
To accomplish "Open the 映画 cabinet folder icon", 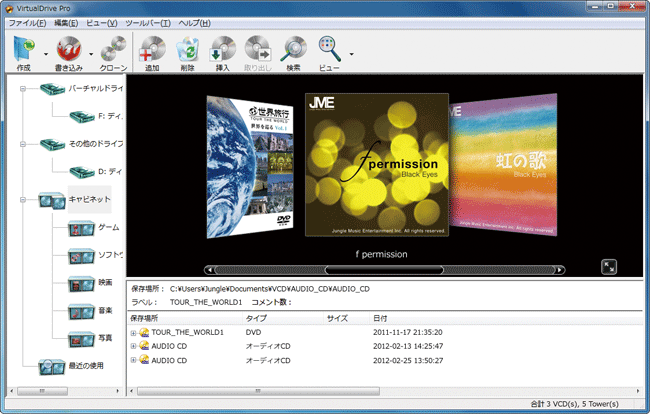I will pos(81,284).
